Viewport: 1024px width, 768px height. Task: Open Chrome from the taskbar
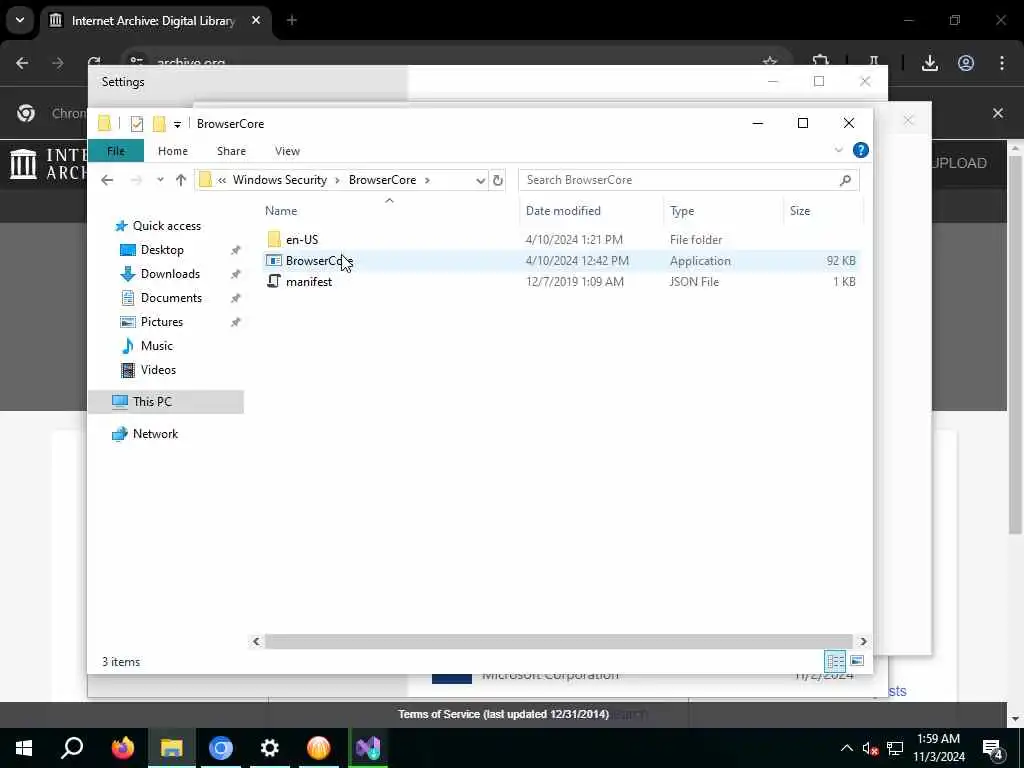pyautogui.click(x=221, y=748)
